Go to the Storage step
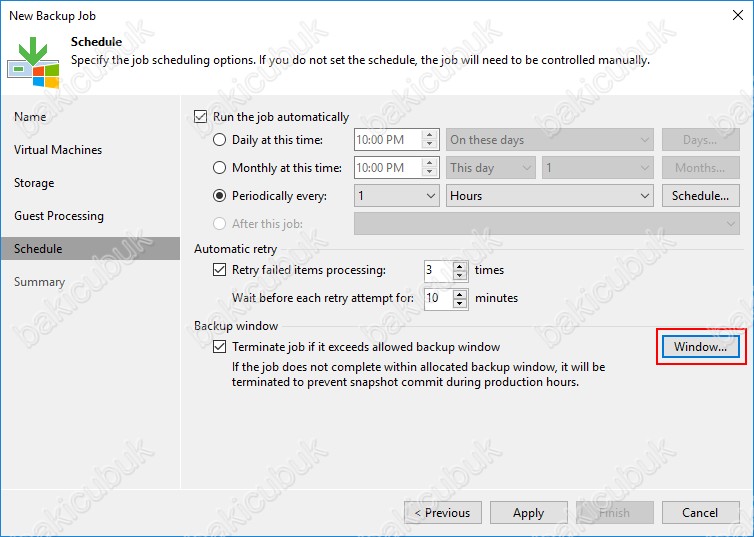This screenshot has width=754, height=537. pos(34,183)
